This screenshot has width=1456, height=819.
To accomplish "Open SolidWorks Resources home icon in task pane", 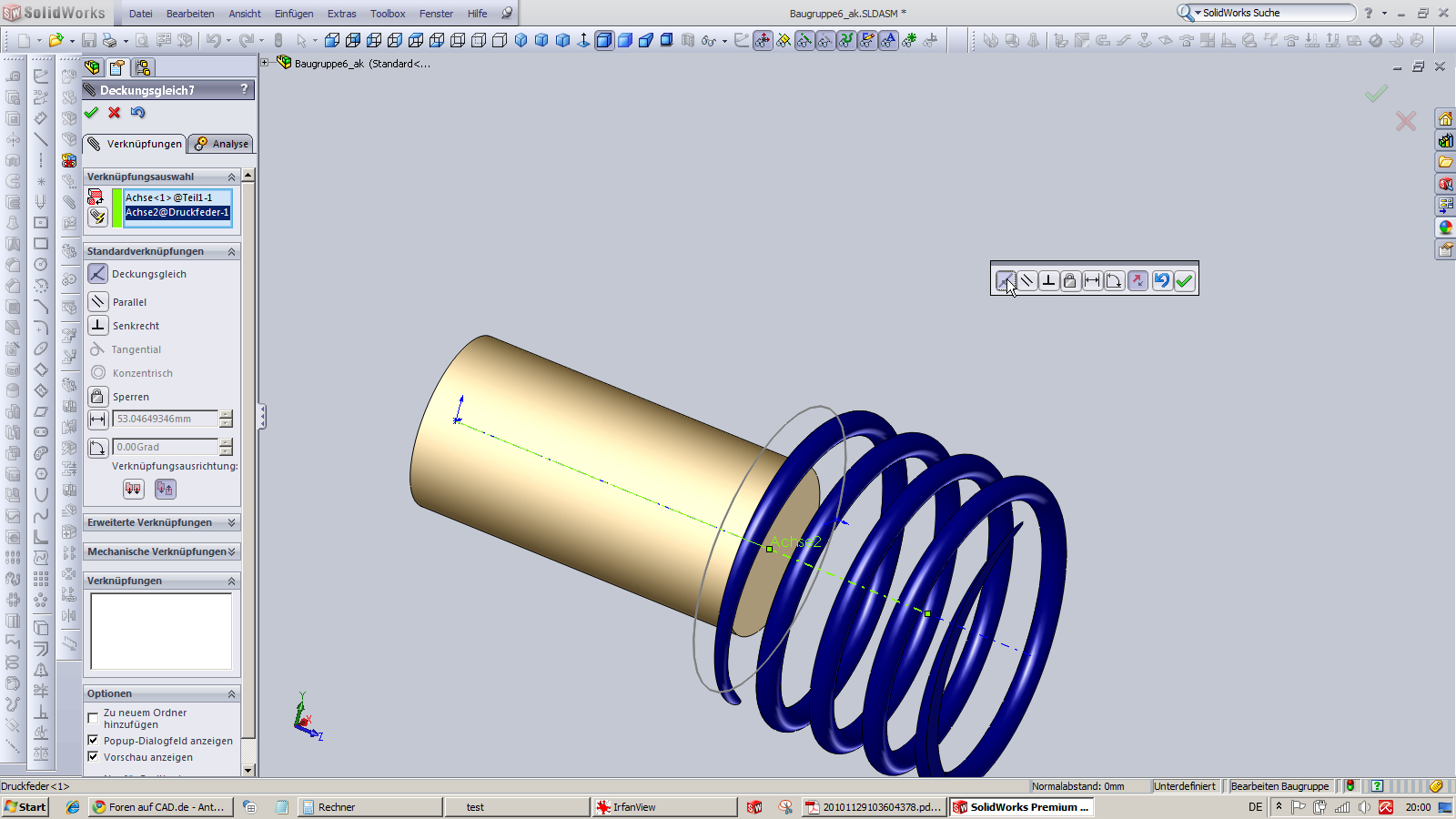I will 1445,119.
